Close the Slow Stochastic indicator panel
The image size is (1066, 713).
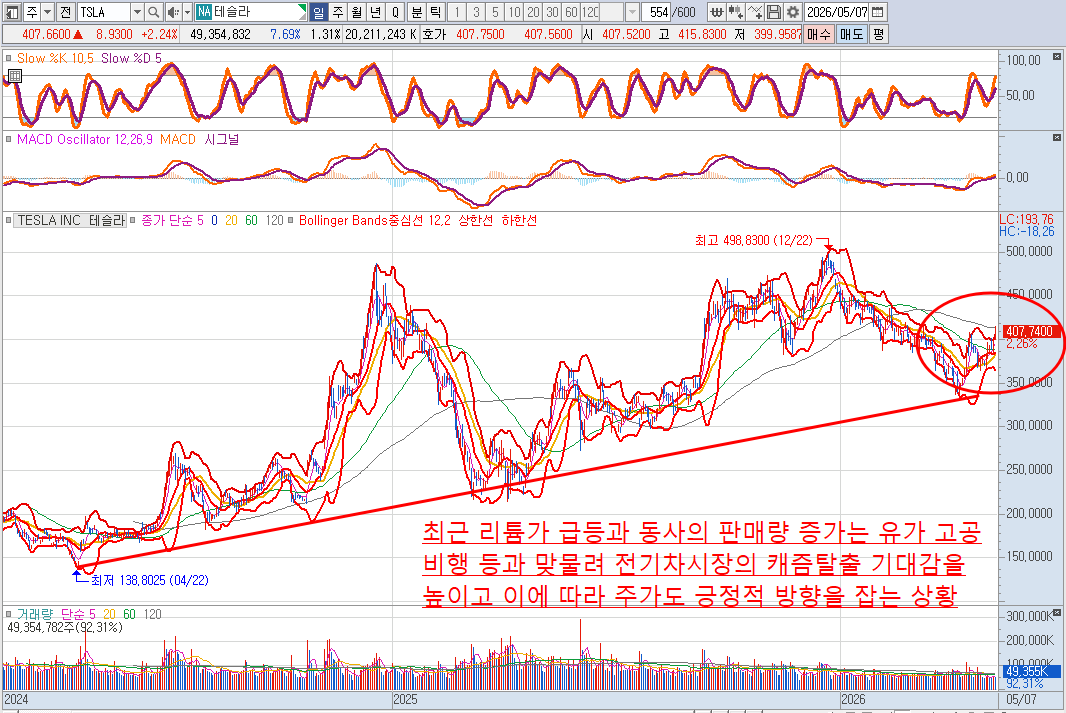tap(1056, 56)
